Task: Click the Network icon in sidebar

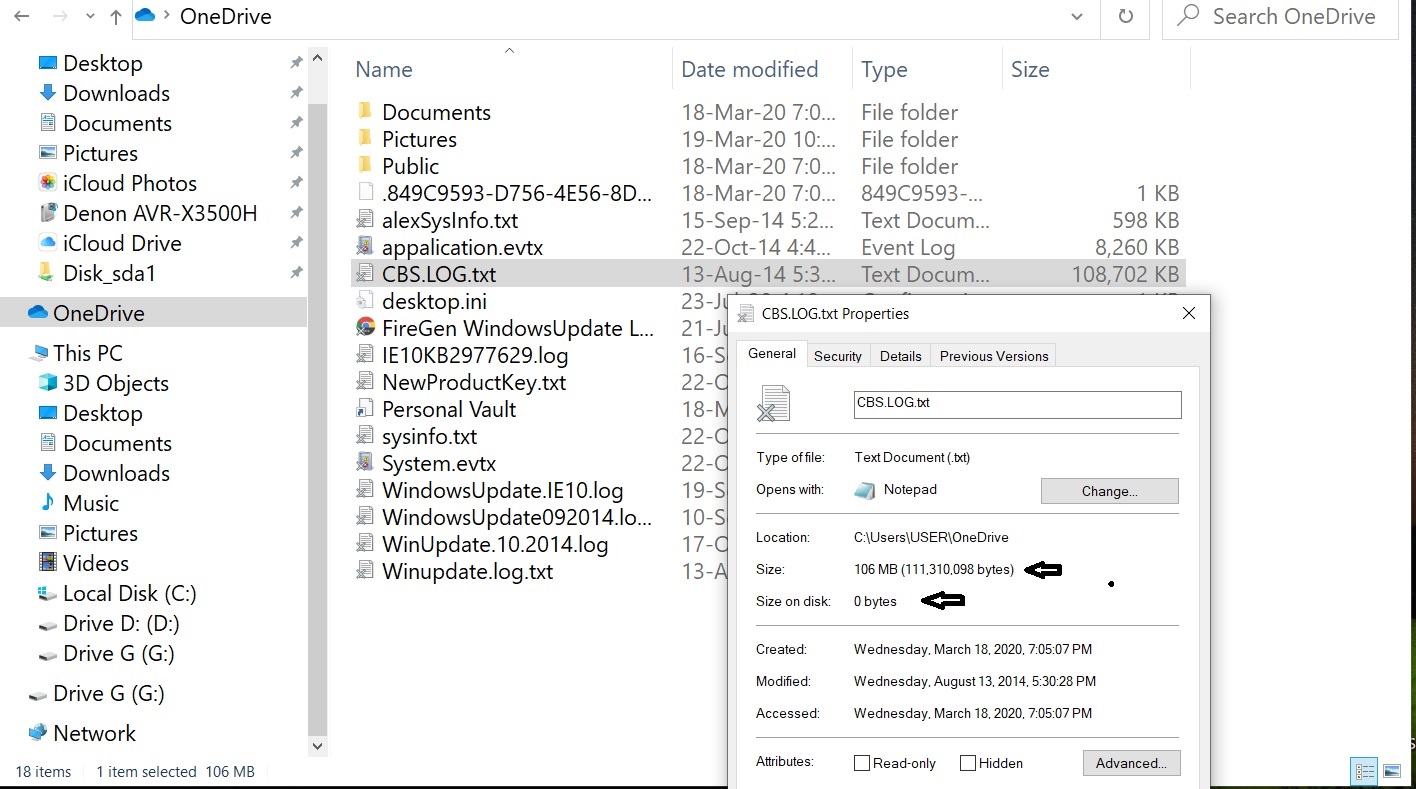Action: pos(38,733)
